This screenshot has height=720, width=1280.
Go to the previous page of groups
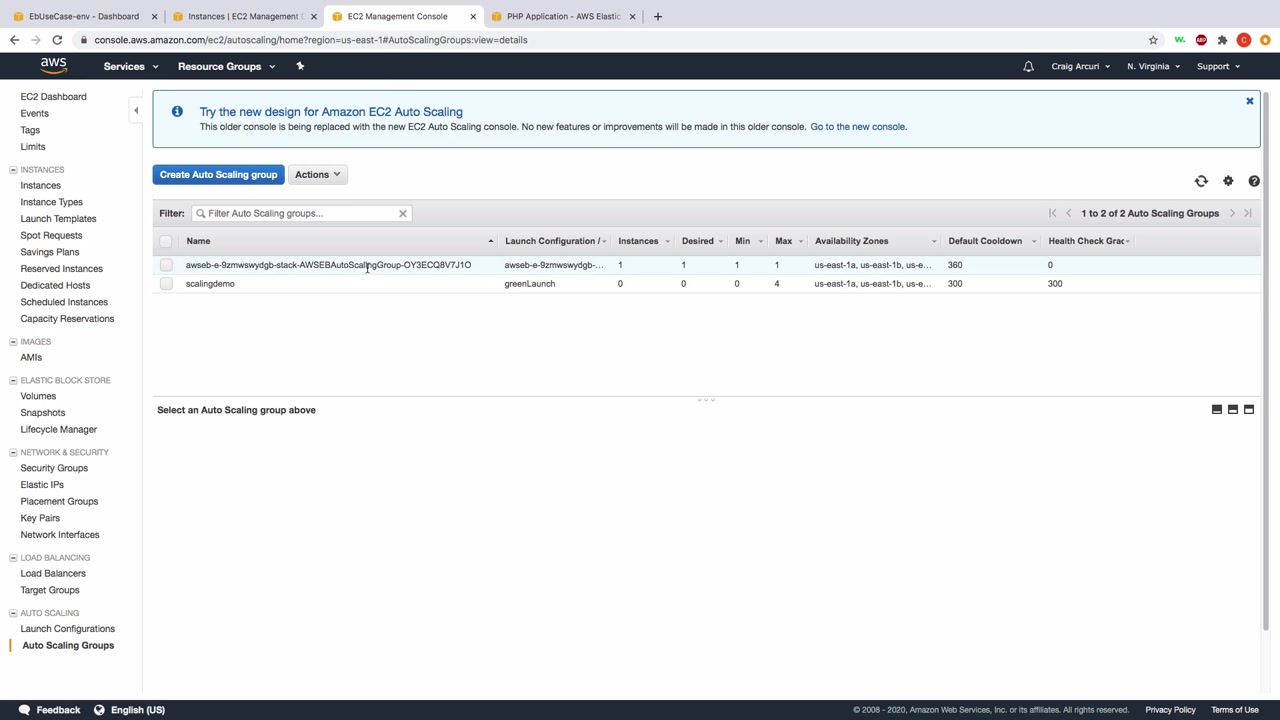coord(1068,213)
